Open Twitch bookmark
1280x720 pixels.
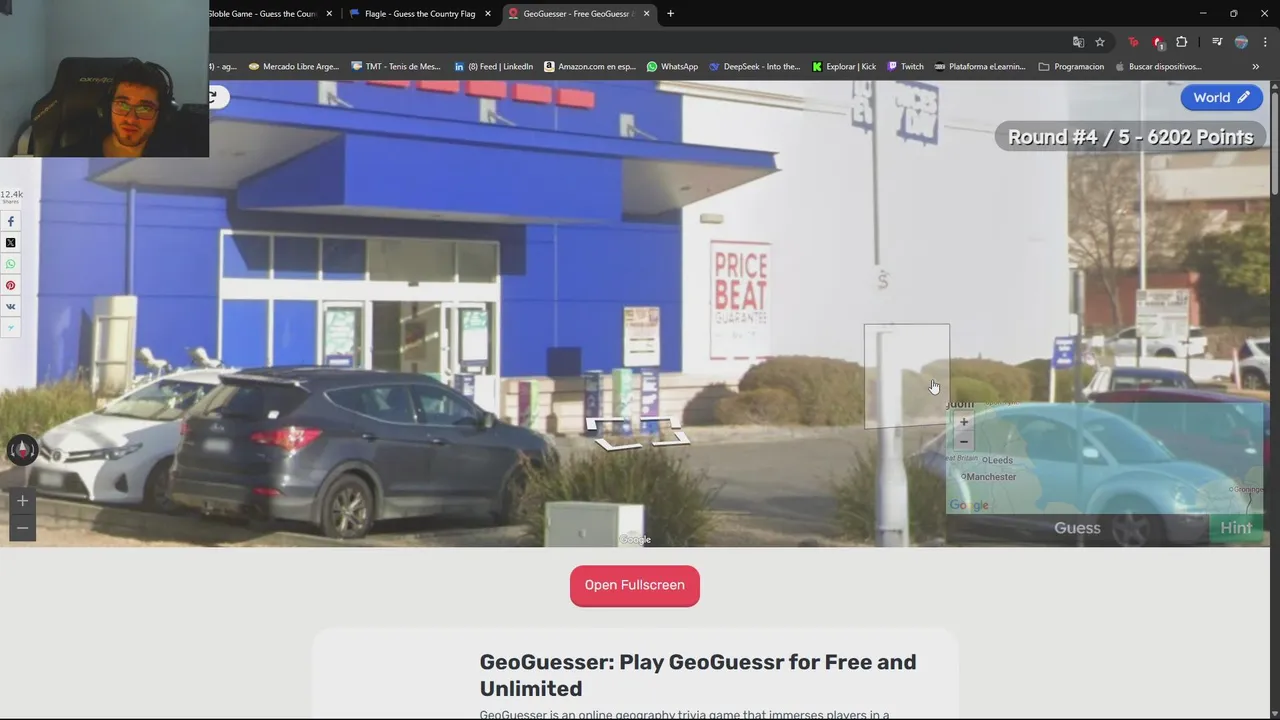(906, 67)
